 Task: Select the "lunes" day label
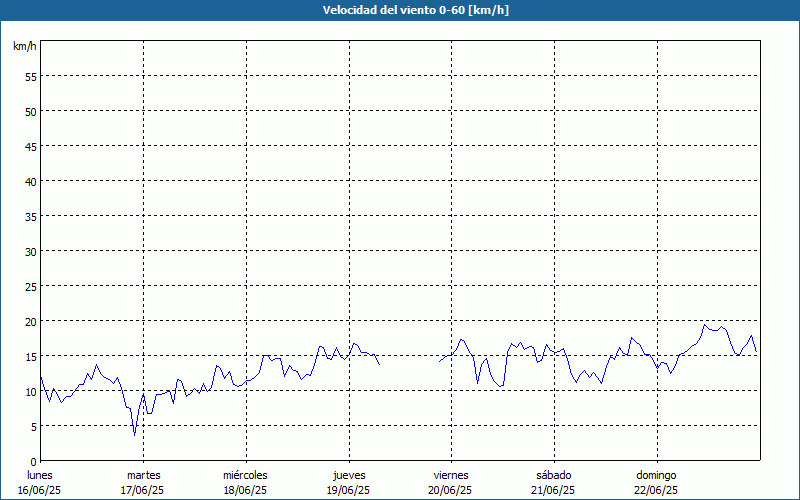40,475
